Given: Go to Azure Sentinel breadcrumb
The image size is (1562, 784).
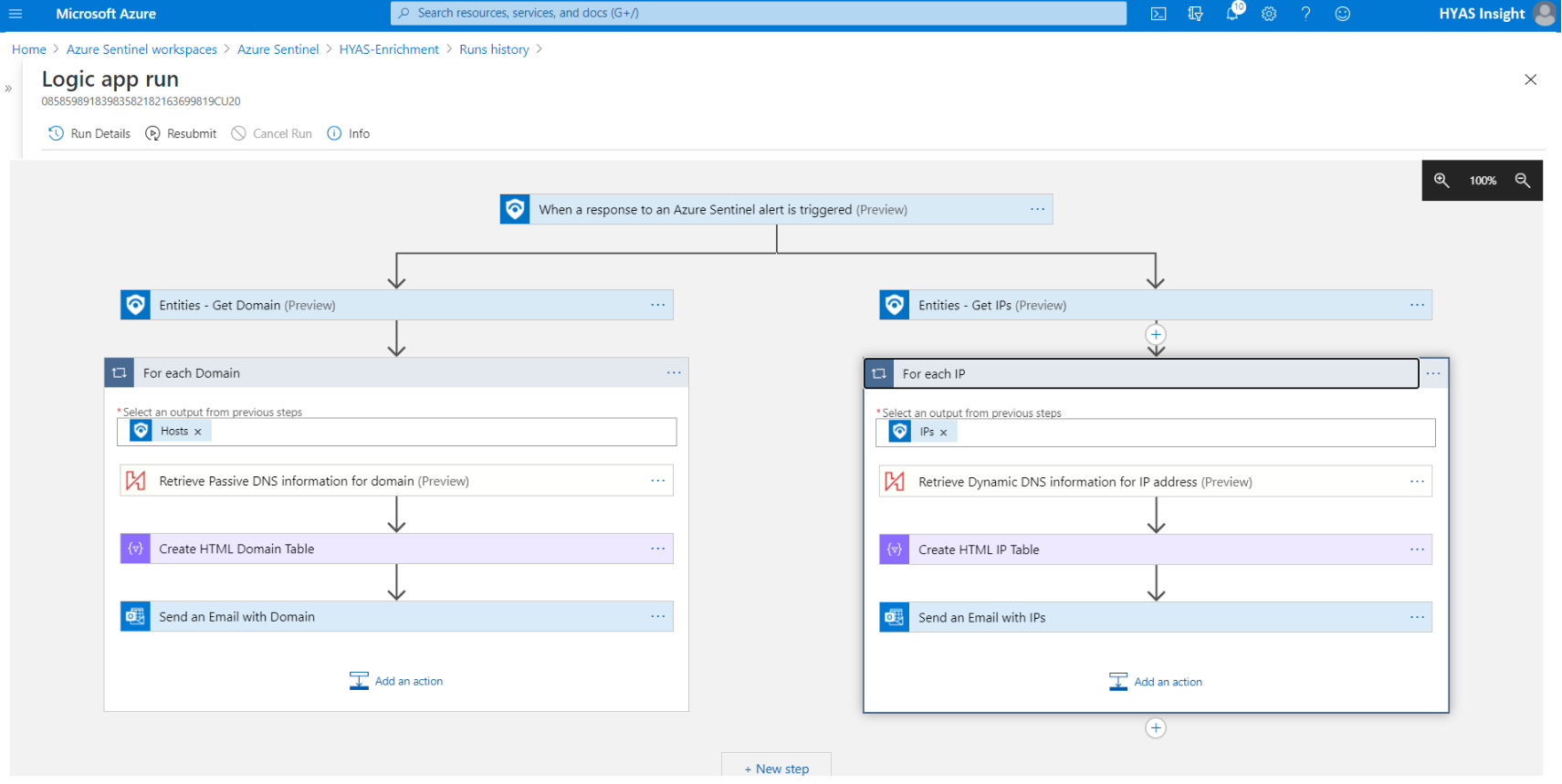Looking at the screenshot, I should pos(278,49).
